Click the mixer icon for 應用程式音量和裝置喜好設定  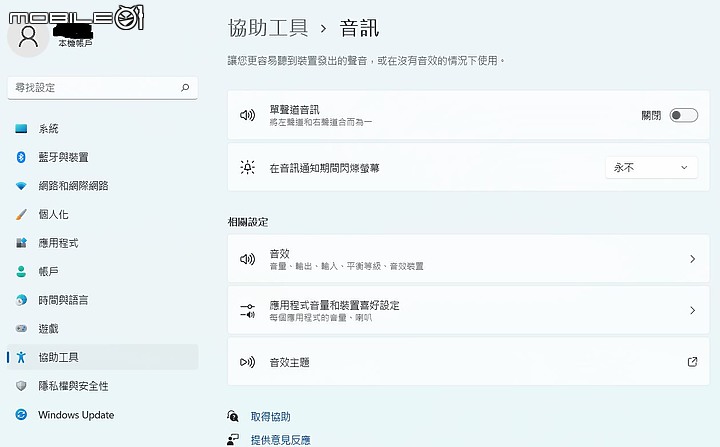tap(248, 311)
